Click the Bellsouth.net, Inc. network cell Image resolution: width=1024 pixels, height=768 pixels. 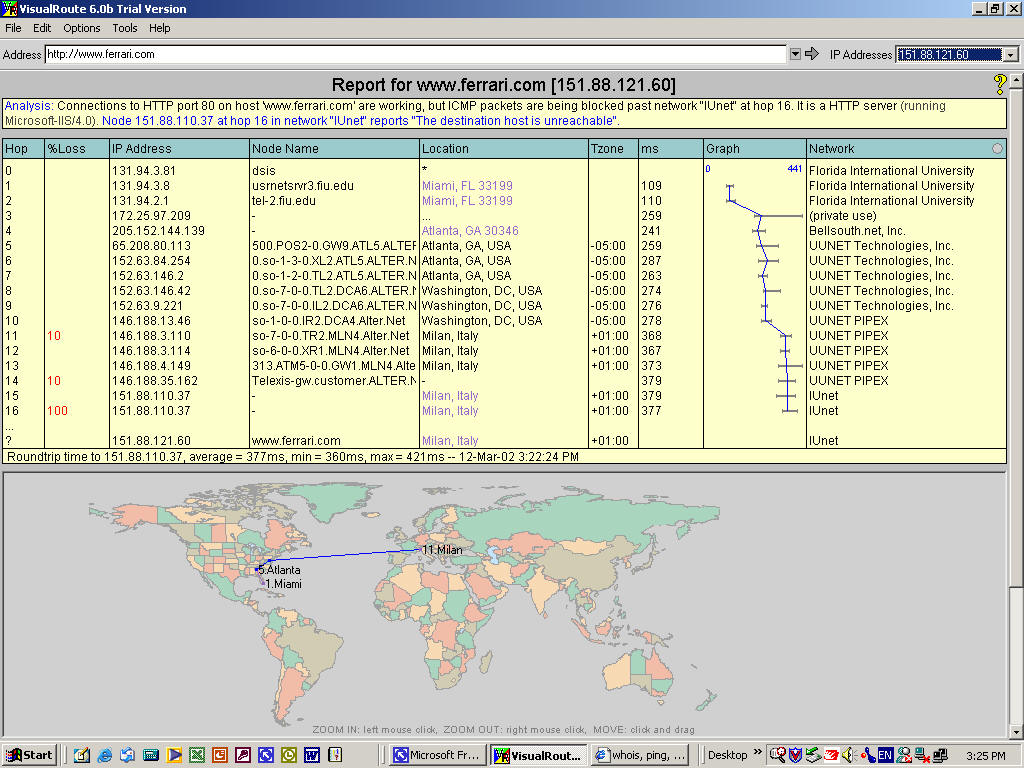tap(857, 231)
